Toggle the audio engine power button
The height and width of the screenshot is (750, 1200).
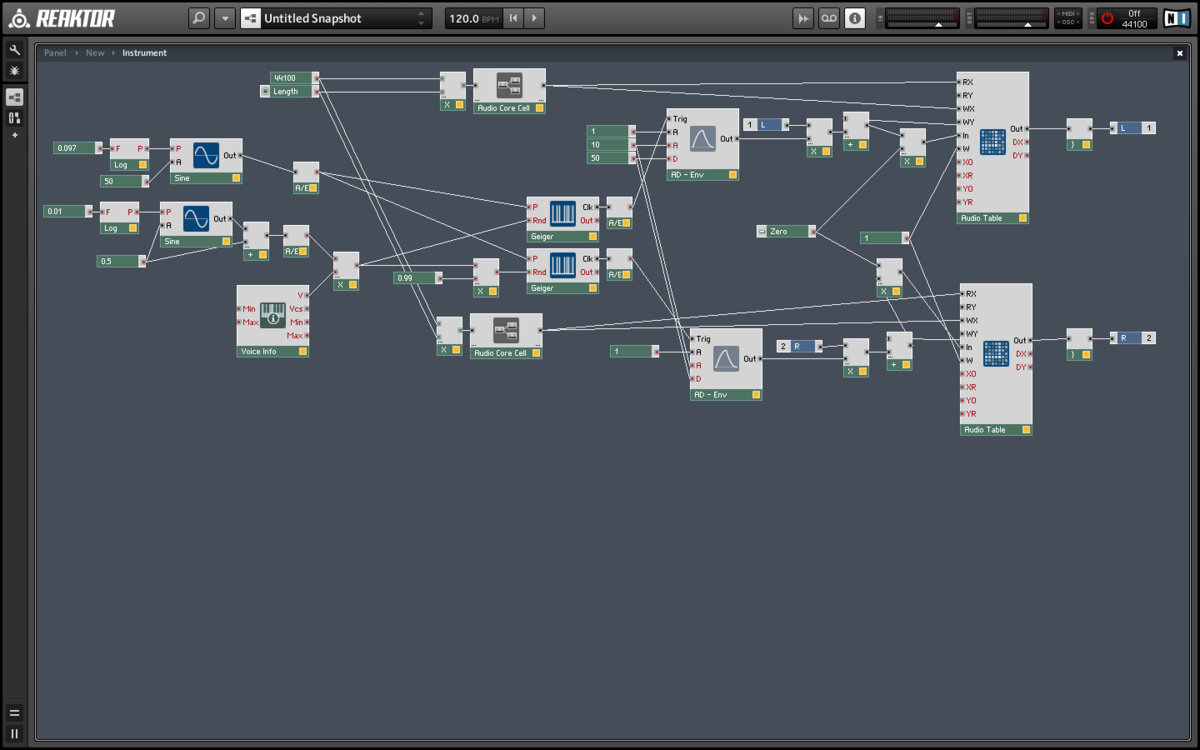pyautogui.click(x=1107, y=18)
